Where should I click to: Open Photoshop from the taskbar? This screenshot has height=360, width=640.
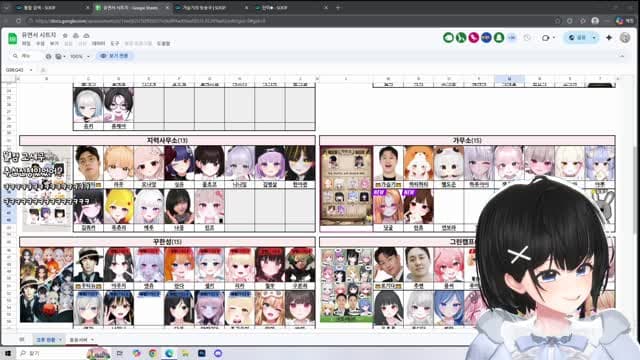click(x=202, y=353)
